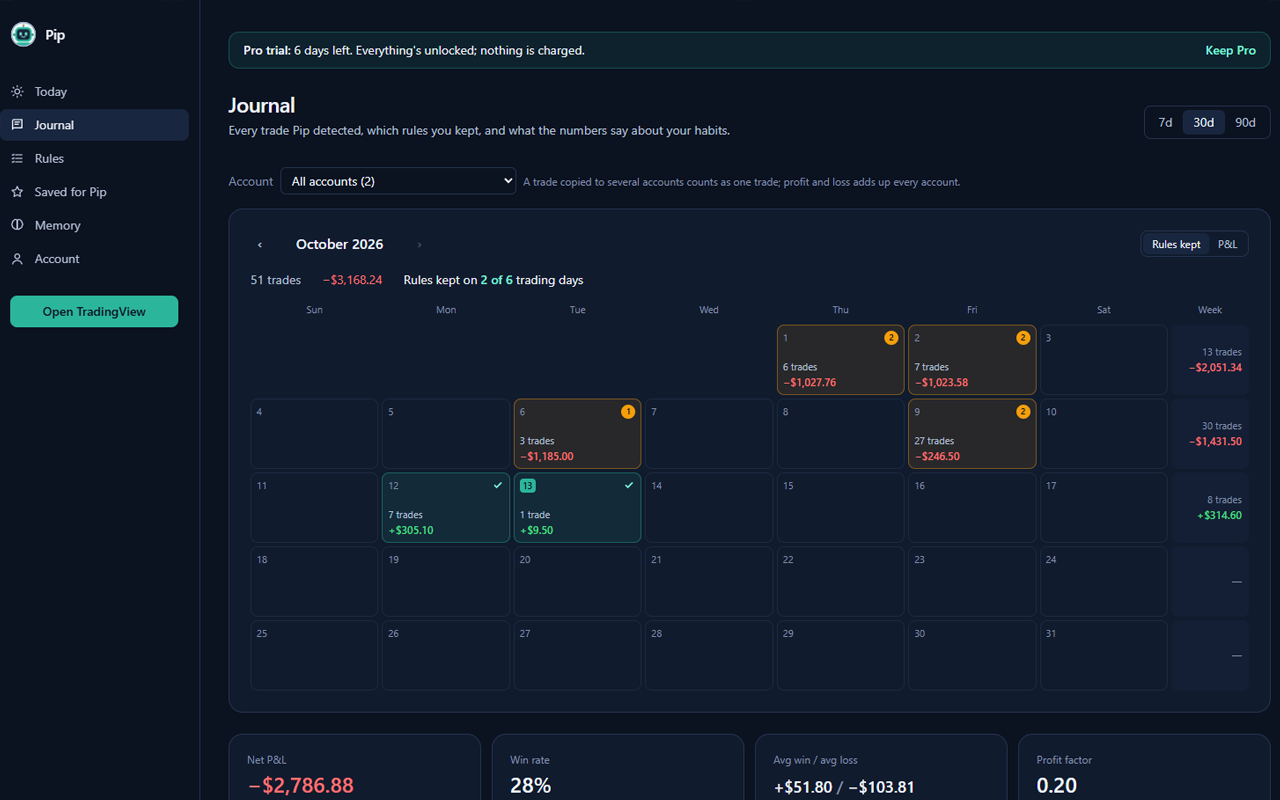Click the sun icon beside Today
The image size is (1280, 800).
click(x=17, y=92)
